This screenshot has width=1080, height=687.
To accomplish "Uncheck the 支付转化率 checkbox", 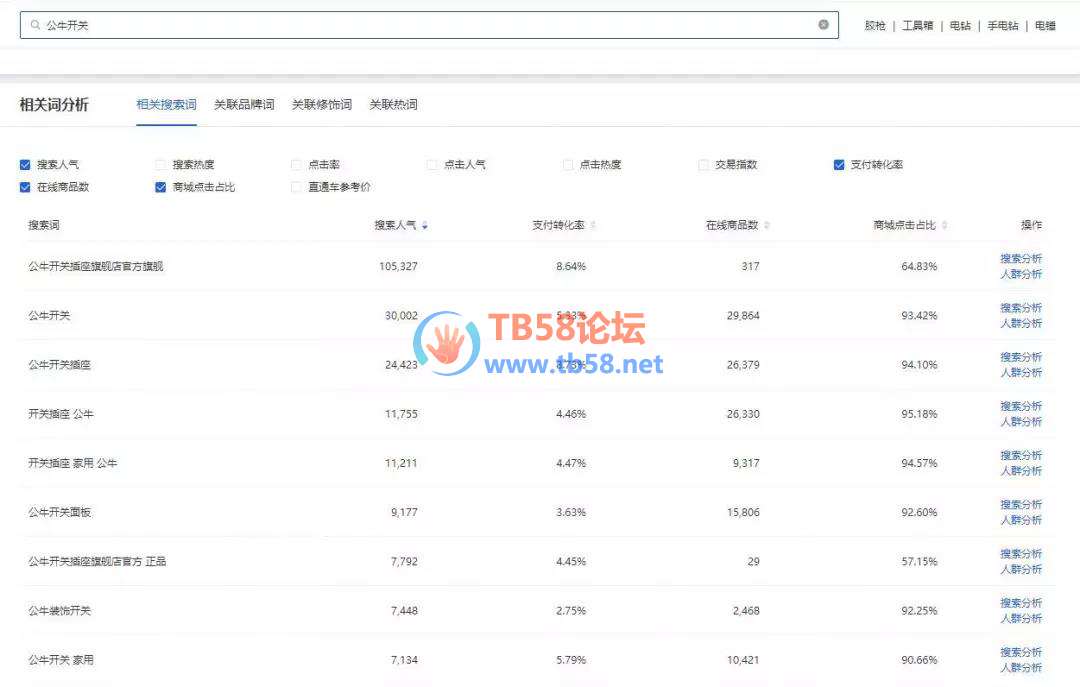I will (x=839, y=165).
